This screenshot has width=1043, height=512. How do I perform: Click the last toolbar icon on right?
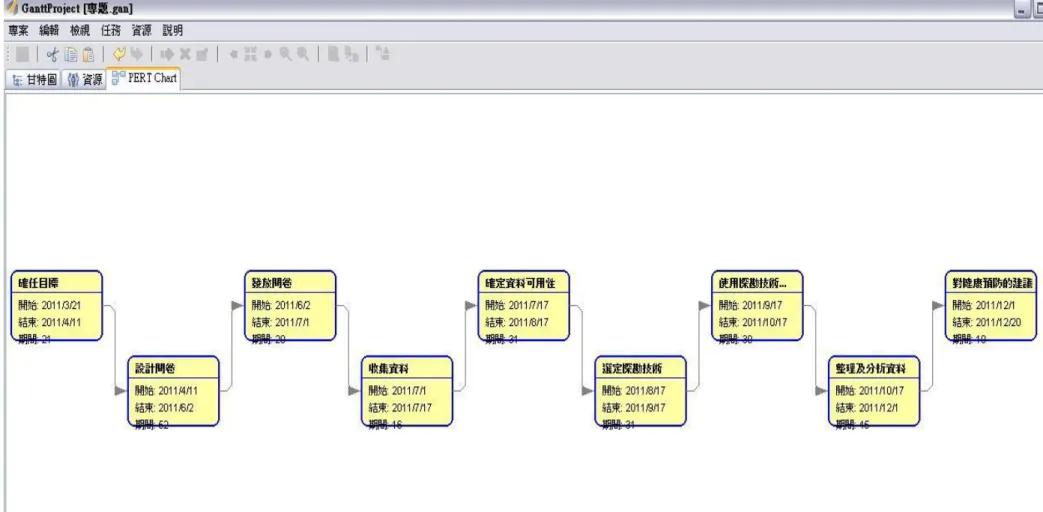(x=382, y=55)
